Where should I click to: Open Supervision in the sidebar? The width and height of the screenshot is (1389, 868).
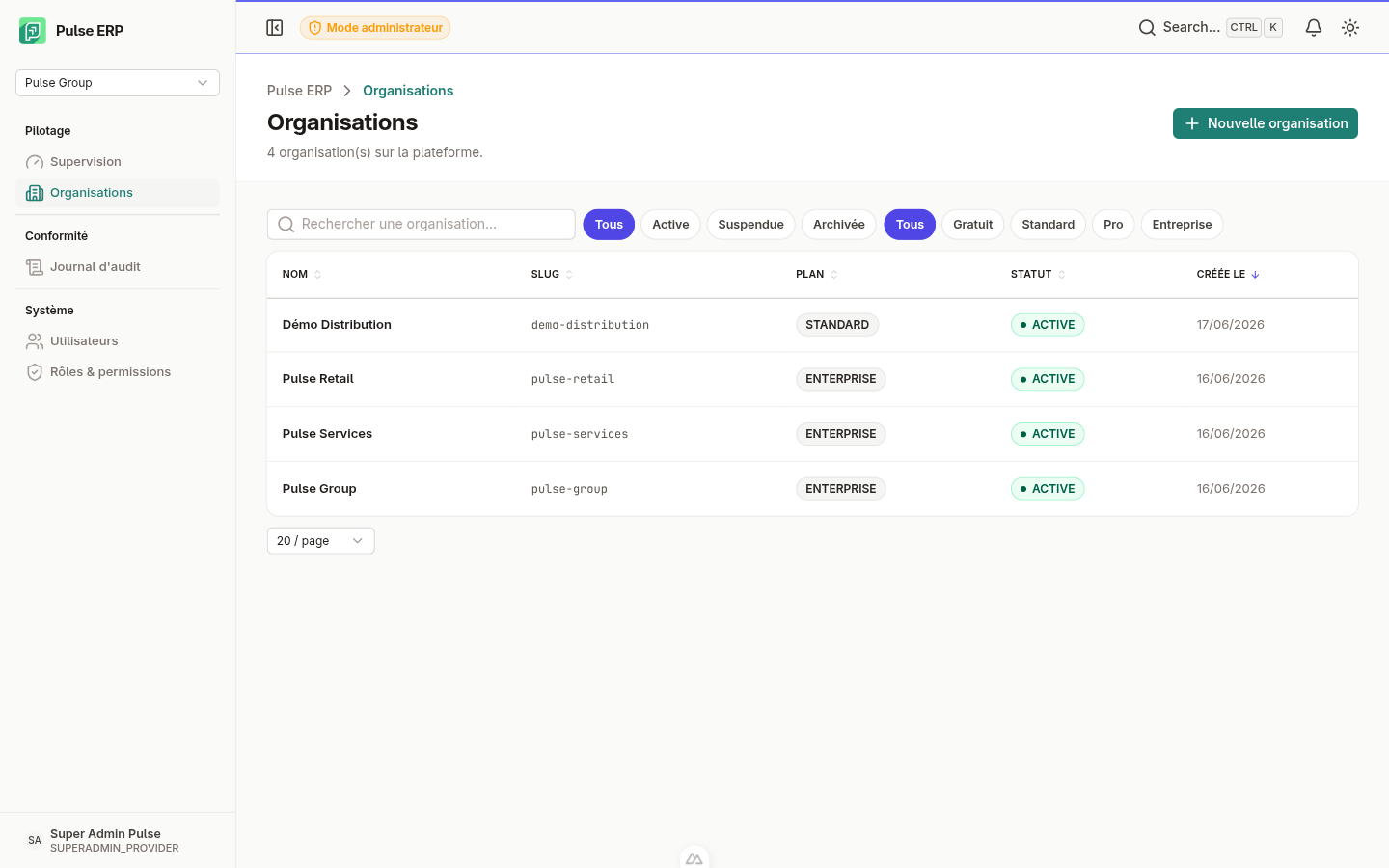coord(118,162)
